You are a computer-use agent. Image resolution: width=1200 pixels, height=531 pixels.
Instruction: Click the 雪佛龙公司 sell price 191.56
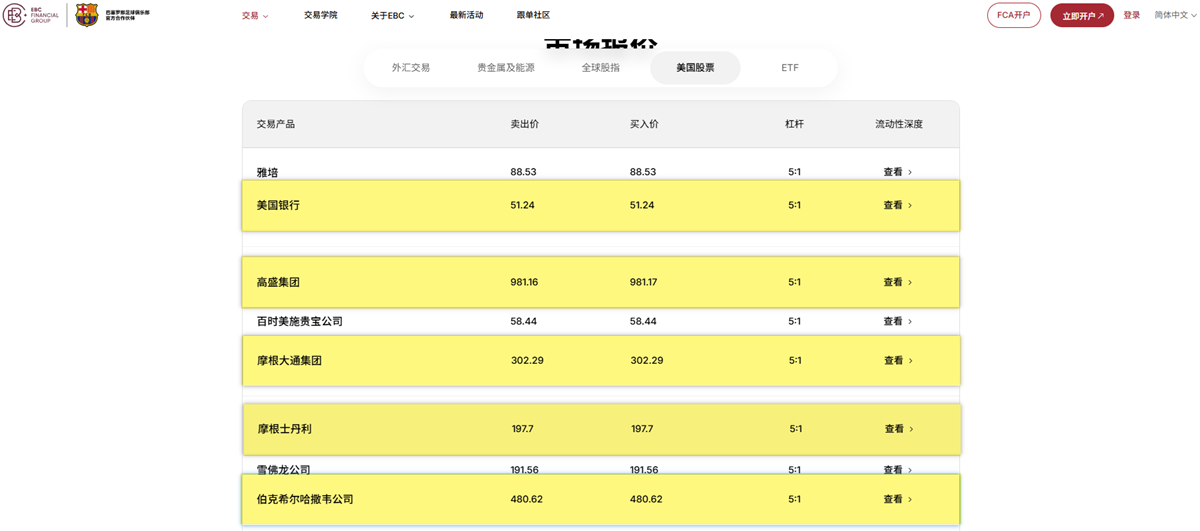[525, 470]
